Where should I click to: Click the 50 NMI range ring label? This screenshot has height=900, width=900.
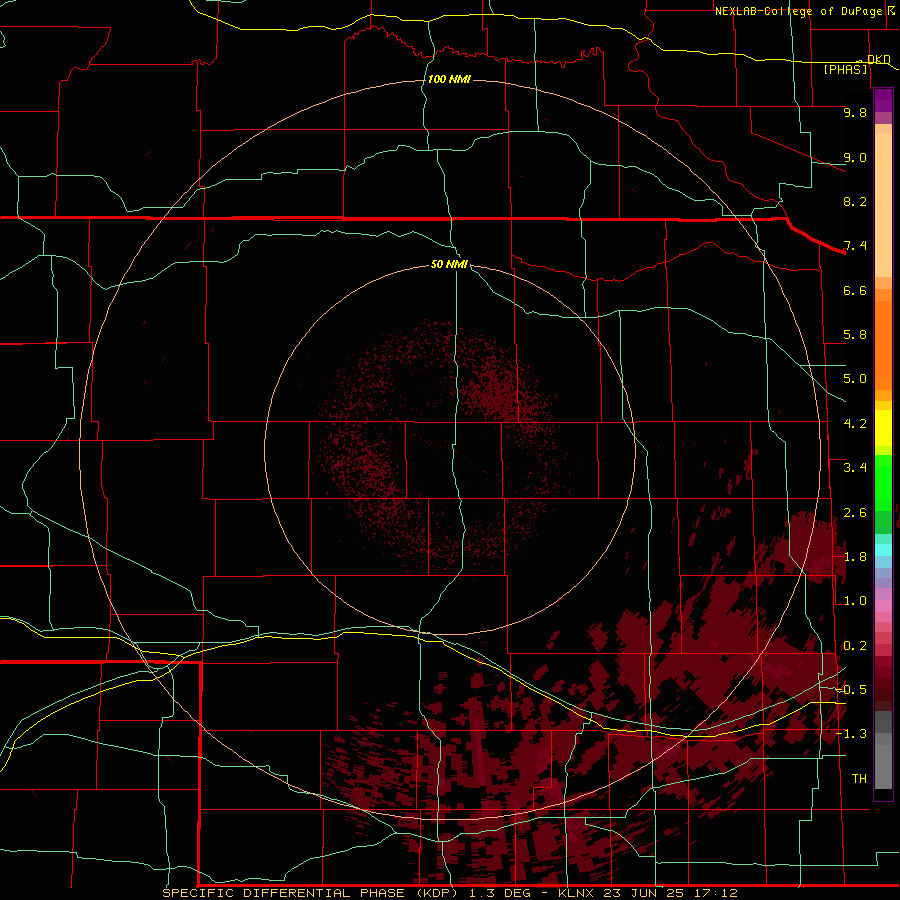pyautogui.click(x=449, y=264)
